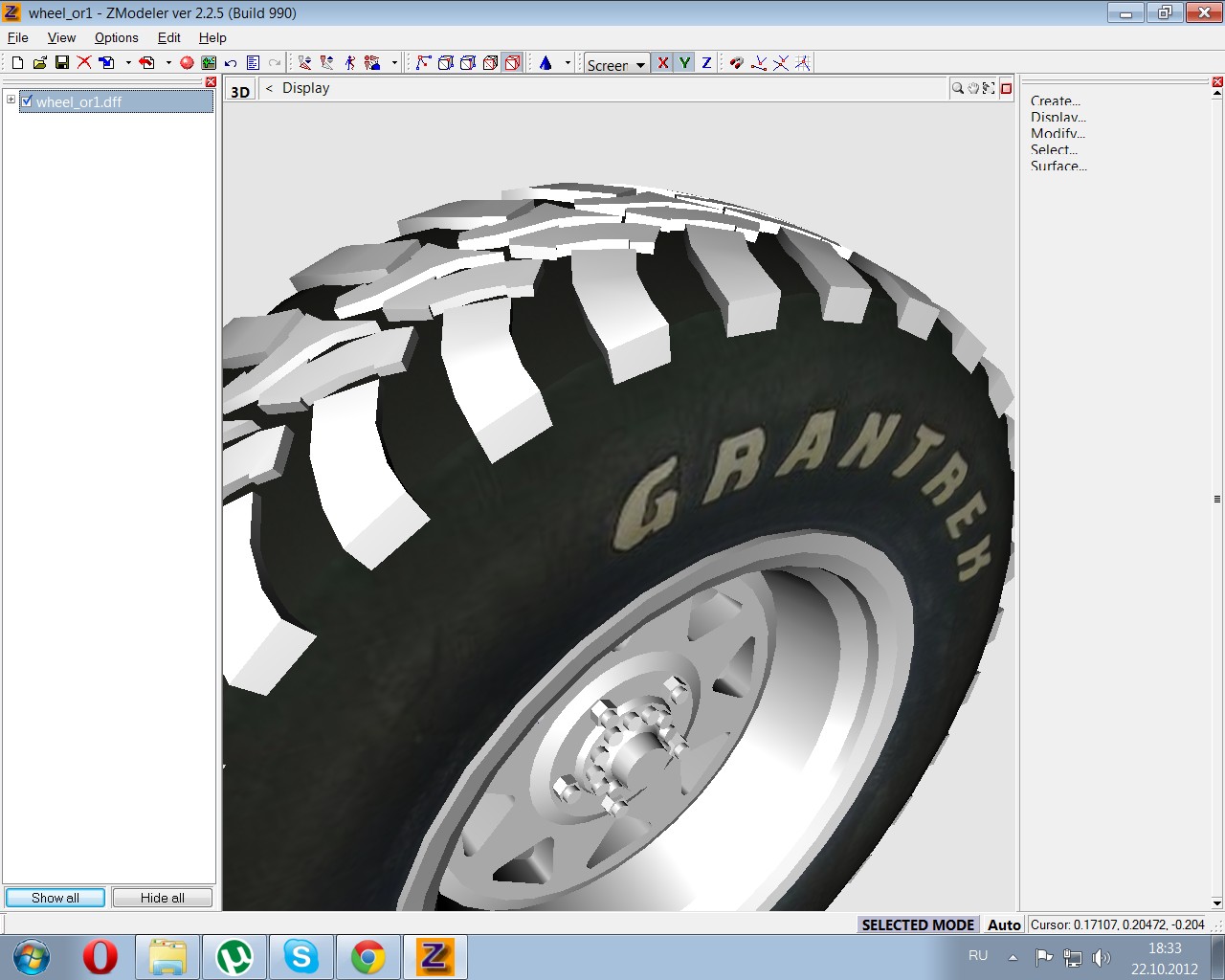Click the open folder toolbar icon
The height and width of the screenshot is (980, 1225).
(39, 63)
